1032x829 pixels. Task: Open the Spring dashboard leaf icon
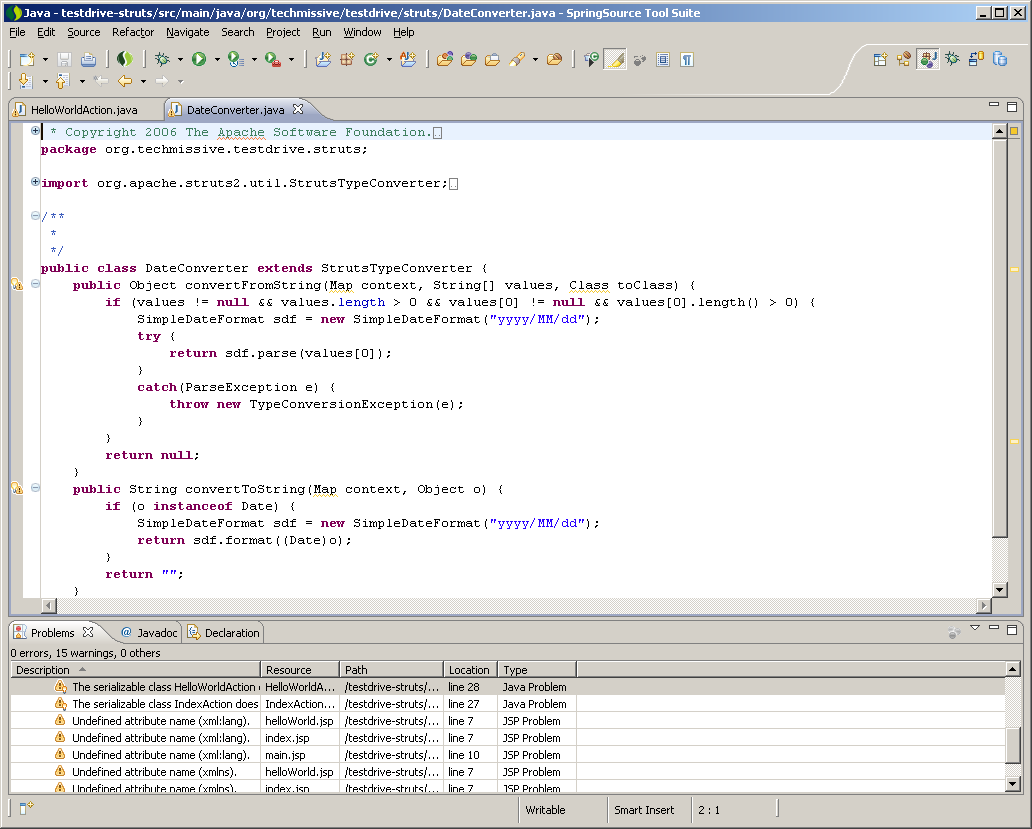(124, 60)
